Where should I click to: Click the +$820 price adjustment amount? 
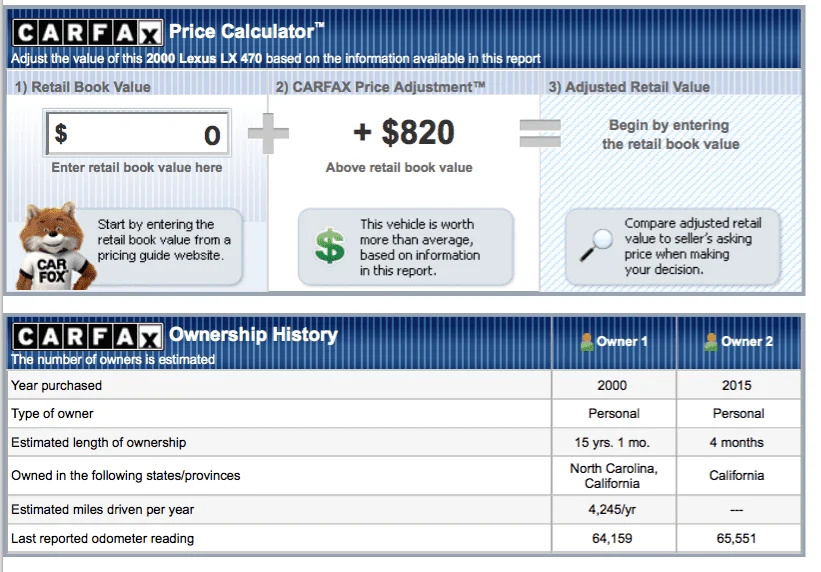[x=404, y=132]
